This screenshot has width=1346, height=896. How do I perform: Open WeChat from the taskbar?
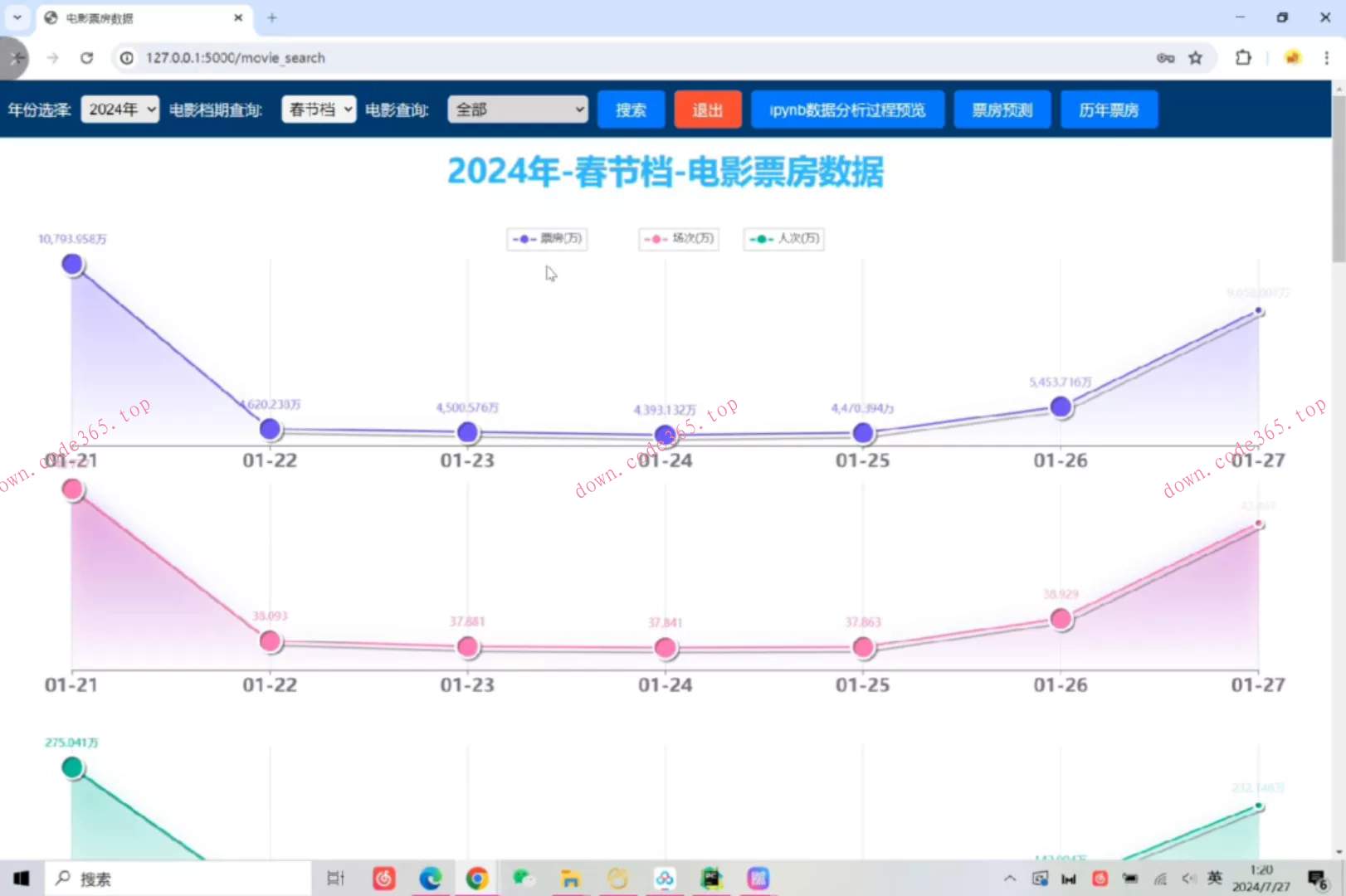(x=523, y=879)
